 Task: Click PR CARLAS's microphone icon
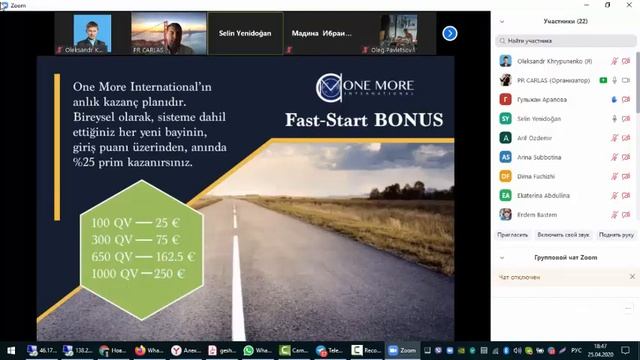pyautogui.click(x=614, y=80)
